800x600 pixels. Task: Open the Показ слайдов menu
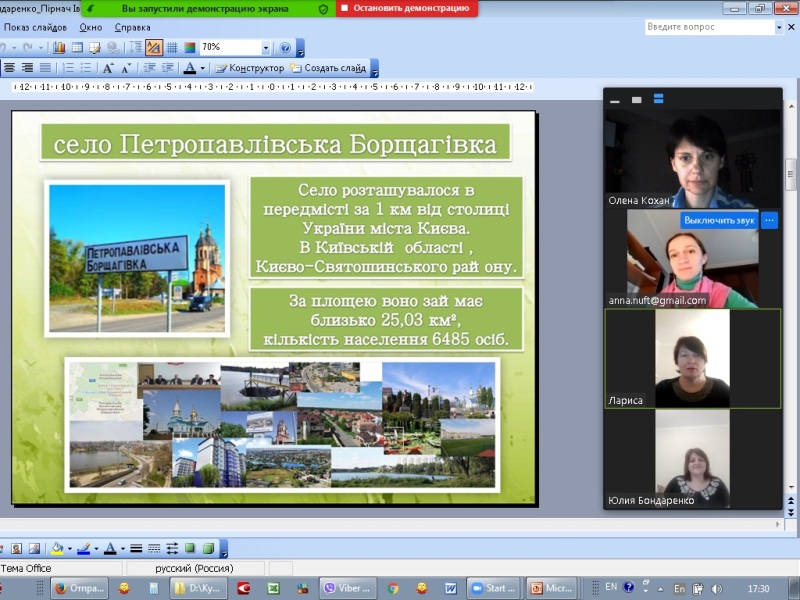coord(35,27)
